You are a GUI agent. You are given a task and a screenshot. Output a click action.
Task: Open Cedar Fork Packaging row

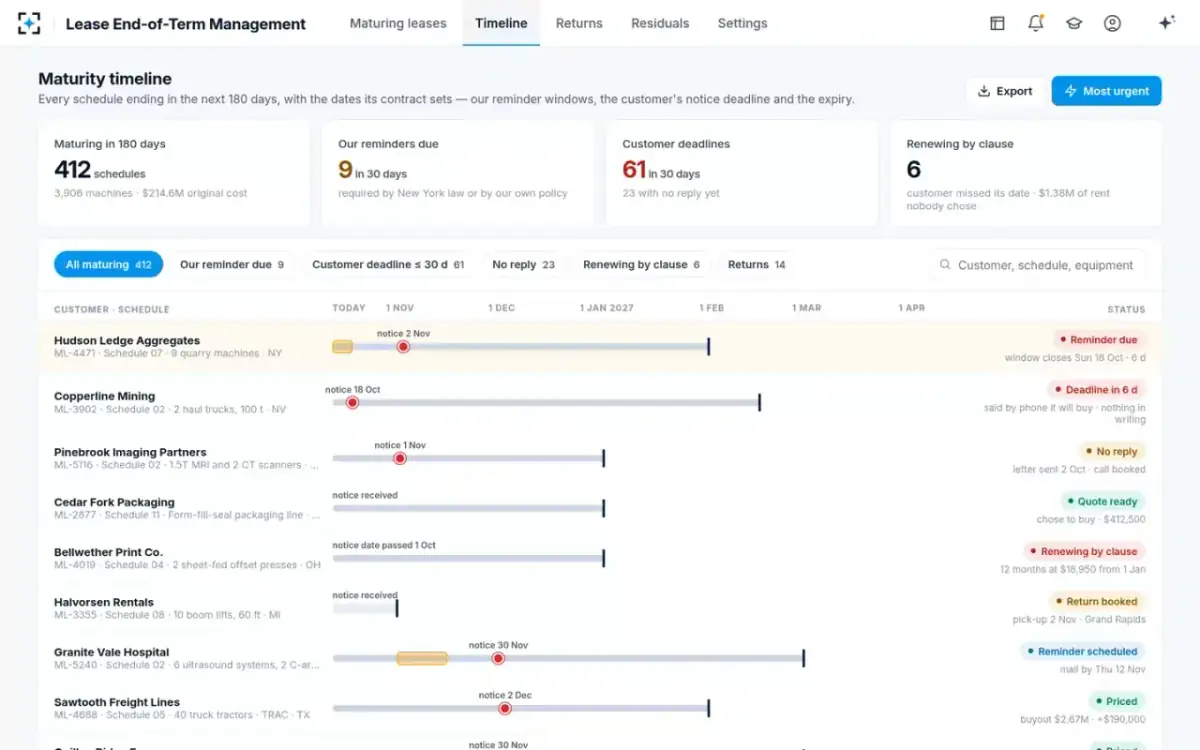[600, 509]
